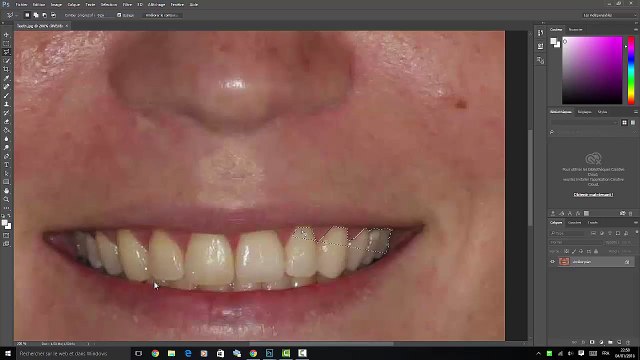Open the Fichier menu
640x360 pixels.
point(21,4)
